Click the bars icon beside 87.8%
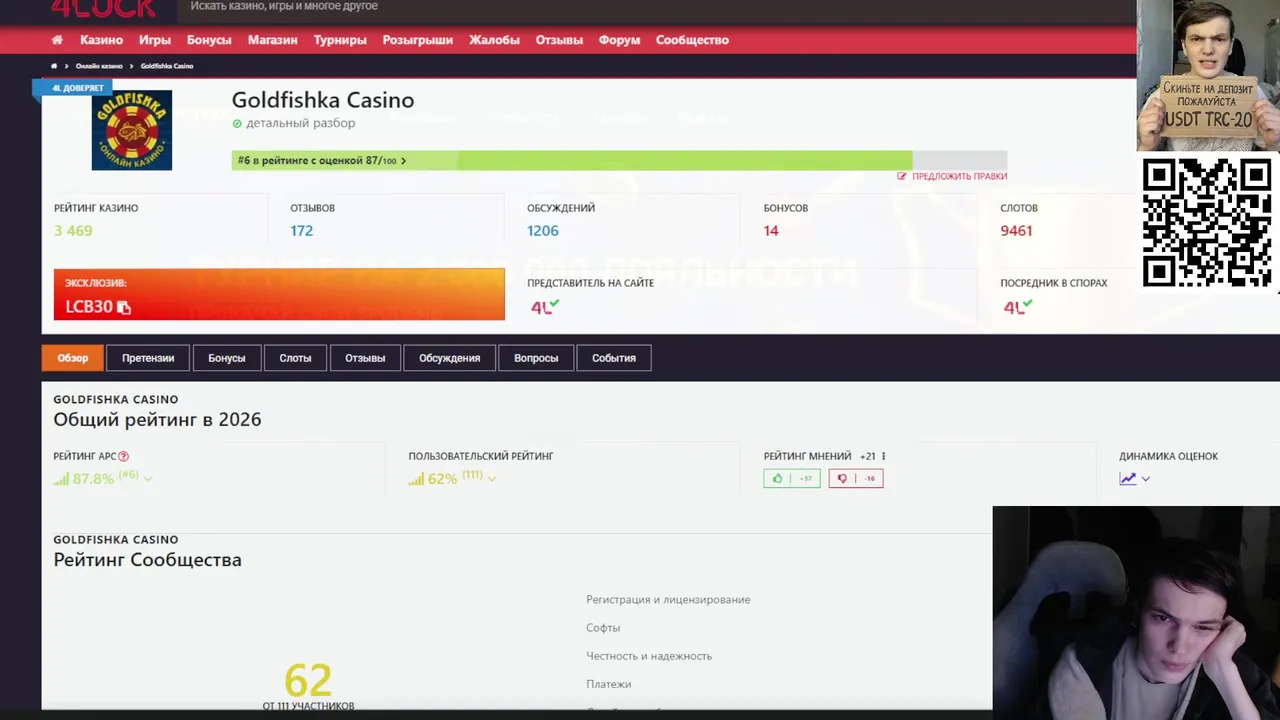The height and width of the screenshot is (720, 1280). (61, 479)
